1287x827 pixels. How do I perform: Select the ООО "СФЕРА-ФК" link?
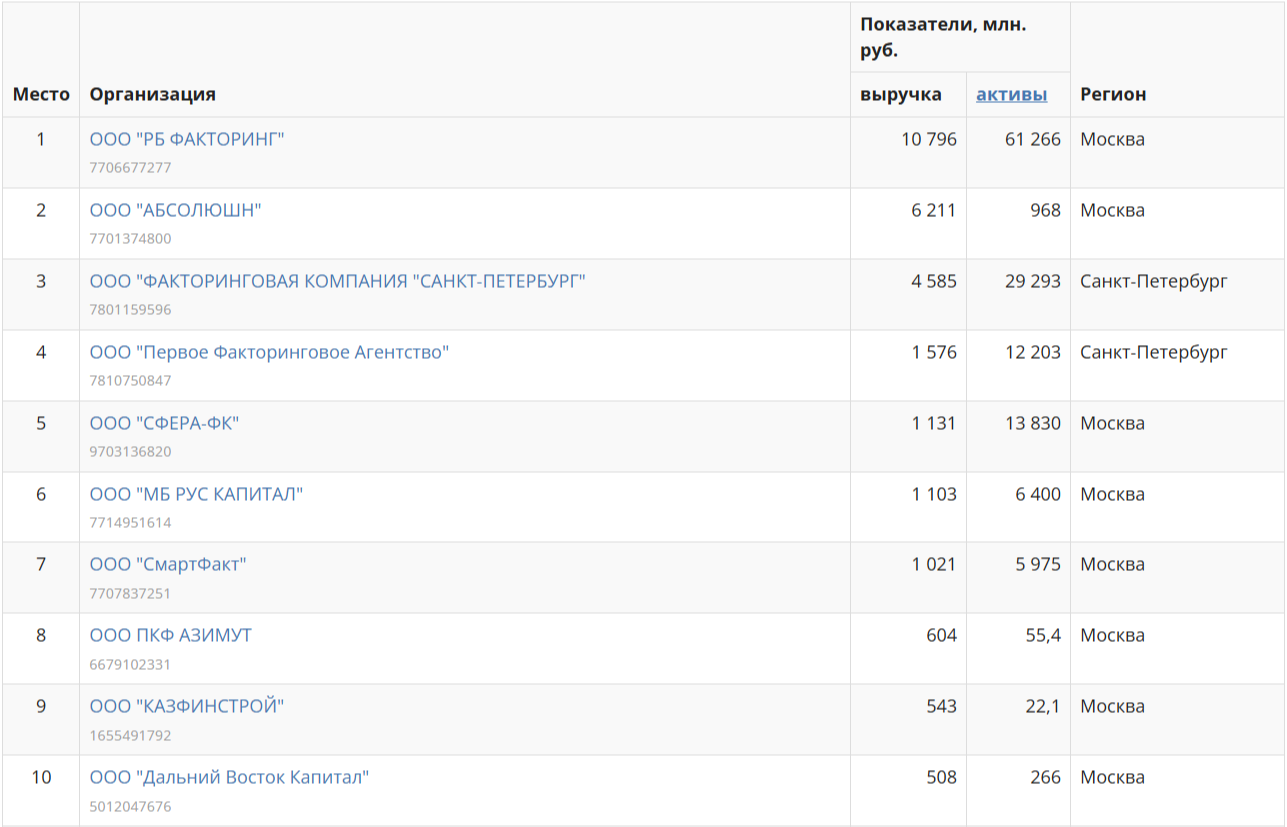click(x=164, y=423)
